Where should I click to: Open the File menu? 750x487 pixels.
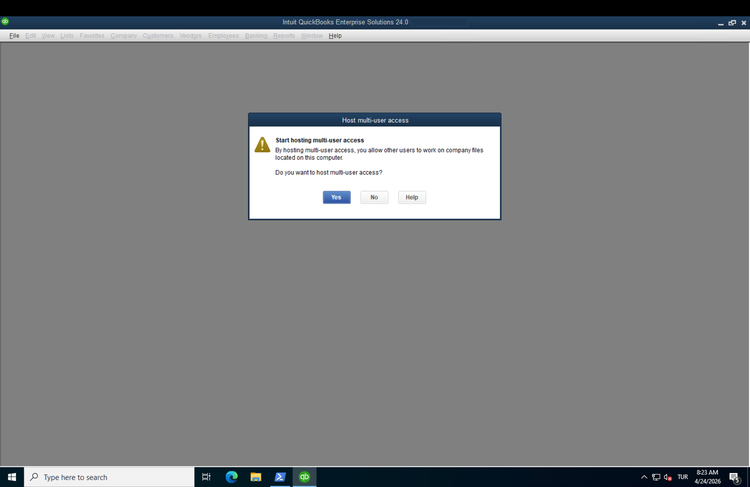click(14, 36)
